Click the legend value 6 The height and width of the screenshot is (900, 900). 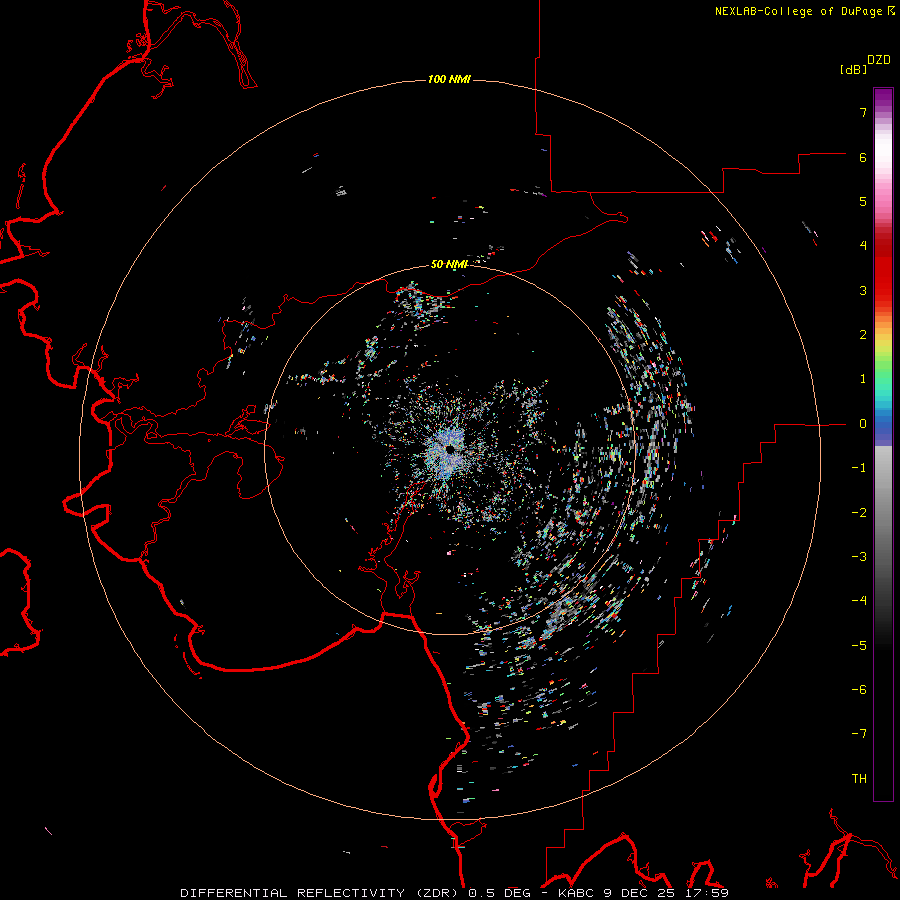pyautogui.click(x=863, y=157)
